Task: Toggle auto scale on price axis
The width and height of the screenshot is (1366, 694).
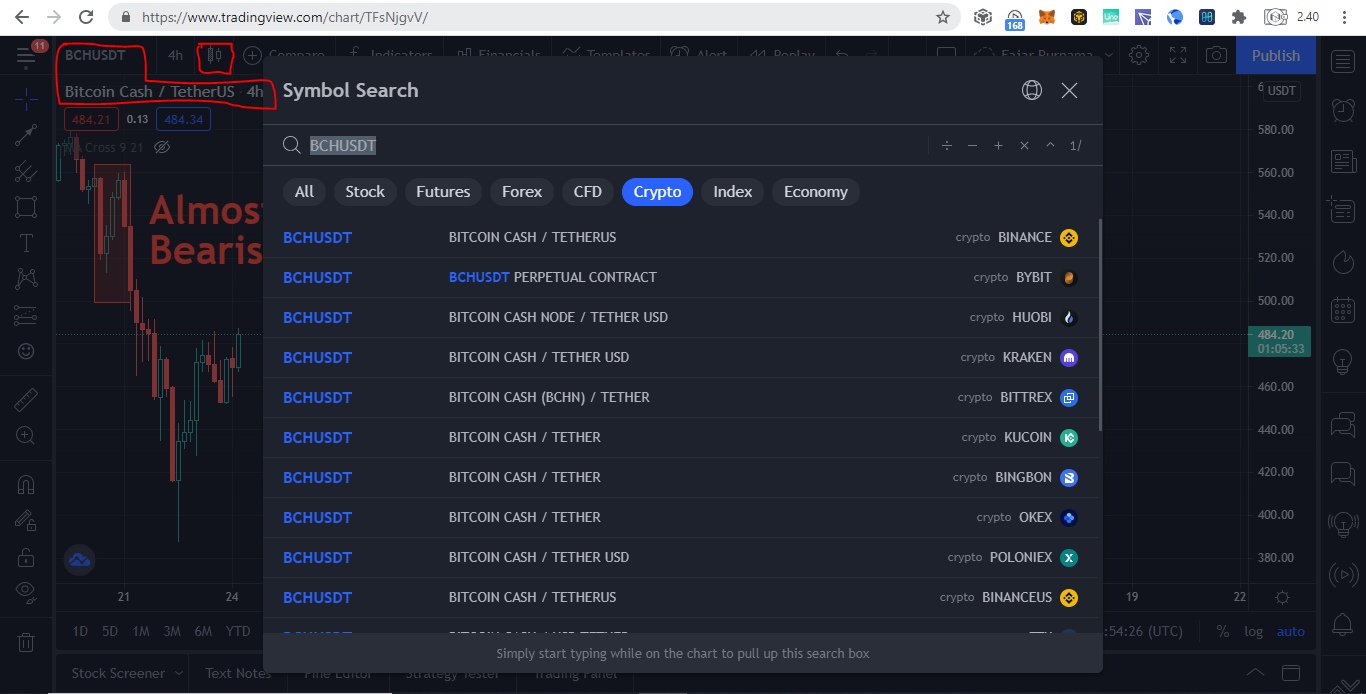Action: click(x=1290, y=631)
